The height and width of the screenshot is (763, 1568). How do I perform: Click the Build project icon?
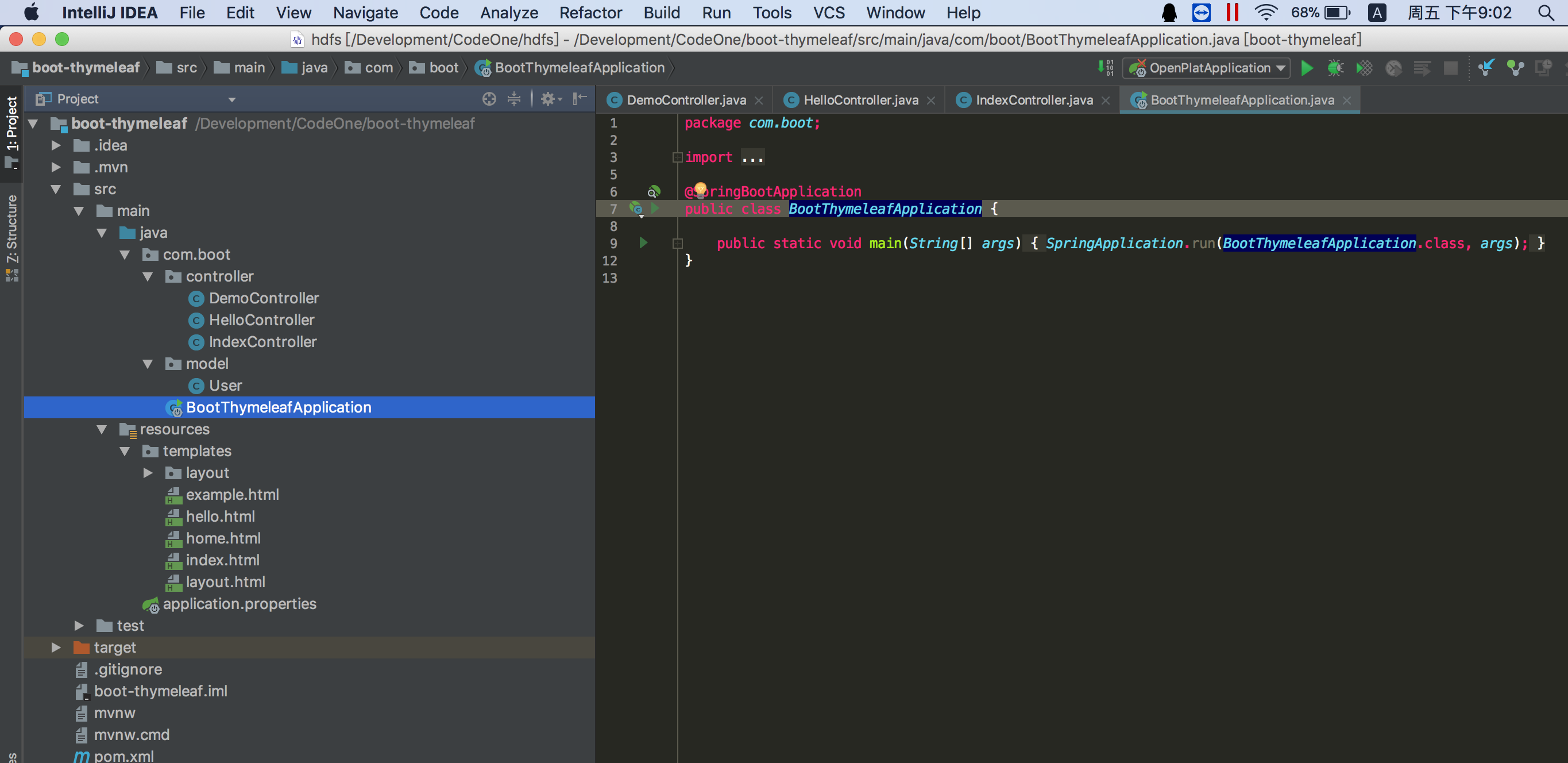coord(1106,68)
